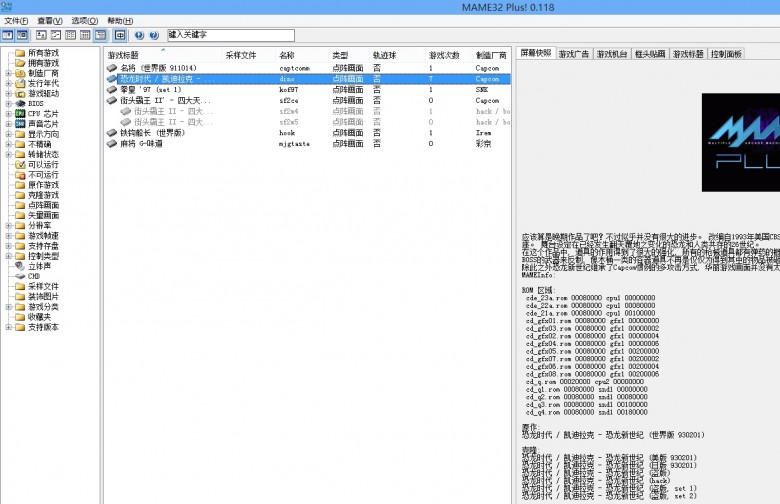Screen dimensions: 780x504
Task: Switch to large icons view
Action: (x=41, y=35)
